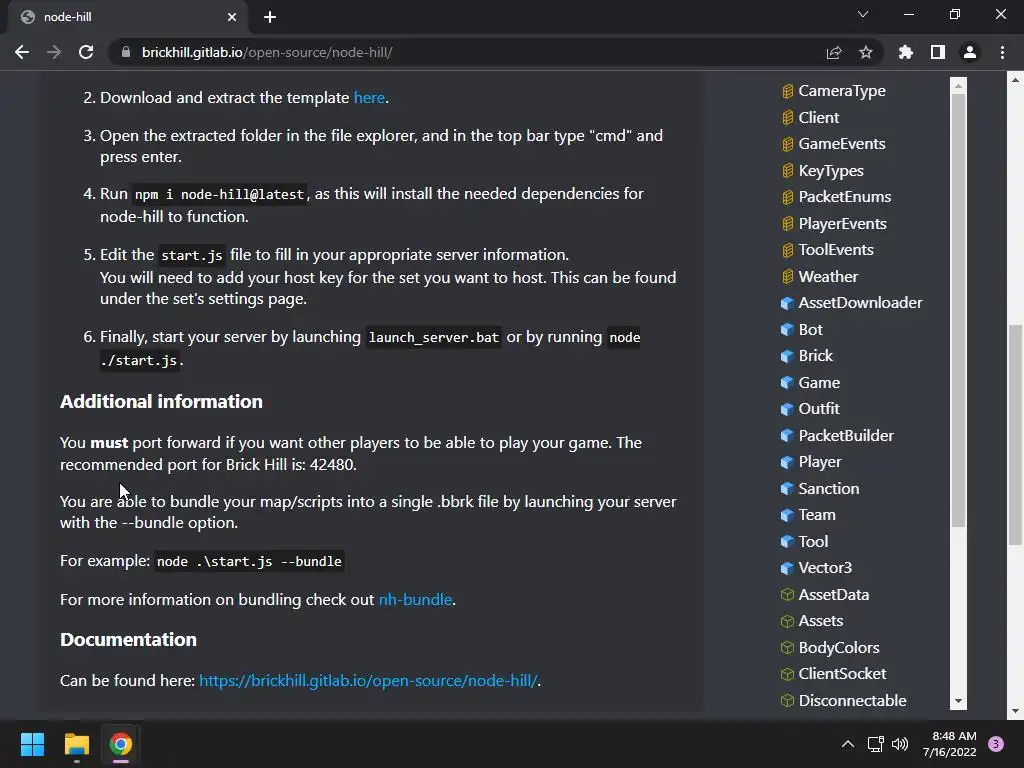Open the Chrome profile menu
The width and height of the screenshot is (1024, 768).
[970, 52]
